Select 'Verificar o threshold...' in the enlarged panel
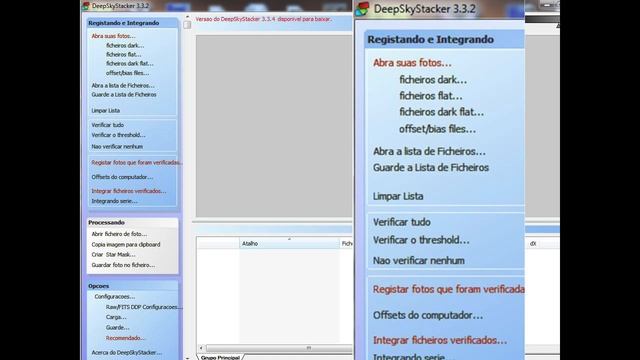The image size is (640, 360). click(421, 240)
